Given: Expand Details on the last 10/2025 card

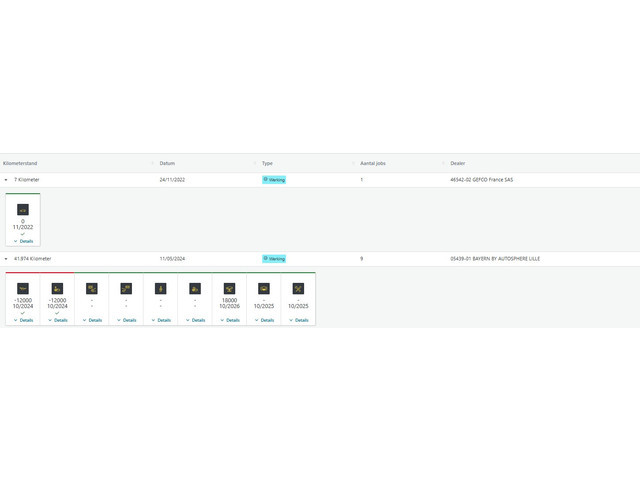Looking at the screenshot, I should (x=298, y=320).
